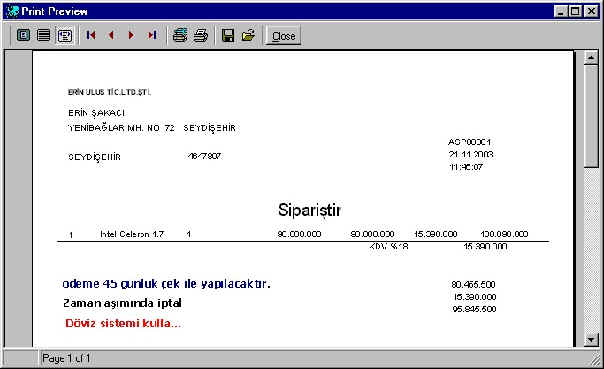Open printer setup from the toolbar
604x369 pixels.
tap(180, 35)
